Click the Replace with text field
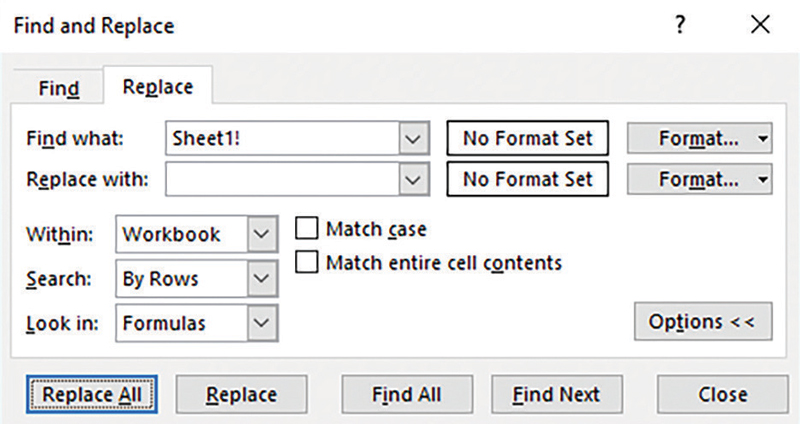The width and height of the screenshot is (800, 424). coord(280,180)
